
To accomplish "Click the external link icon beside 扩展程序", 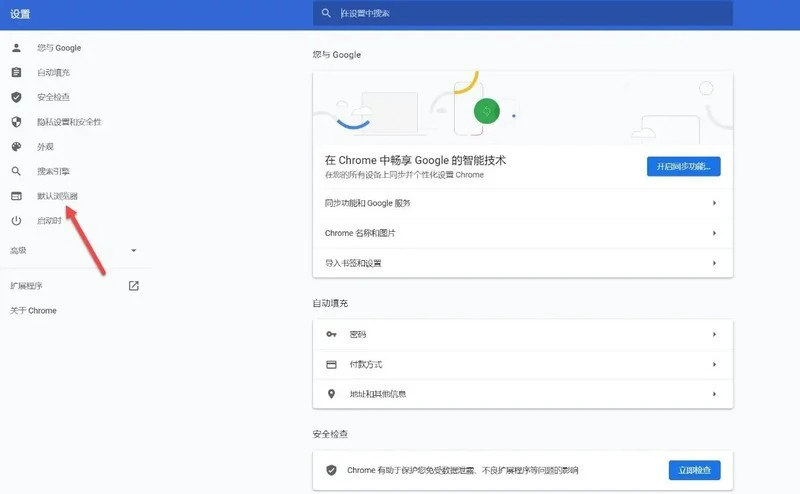I will (x=134, y=286).
